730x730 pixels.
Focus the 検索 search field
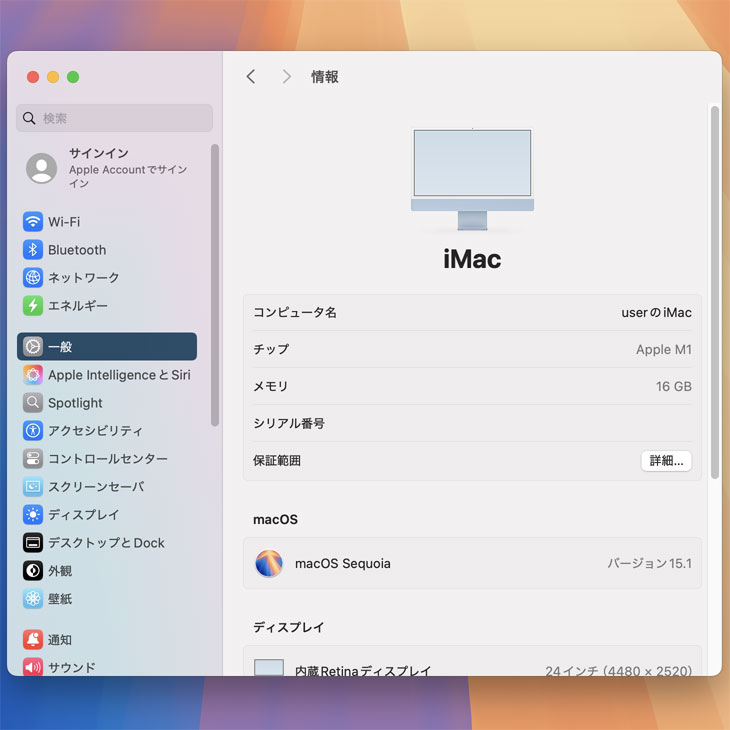115,118
